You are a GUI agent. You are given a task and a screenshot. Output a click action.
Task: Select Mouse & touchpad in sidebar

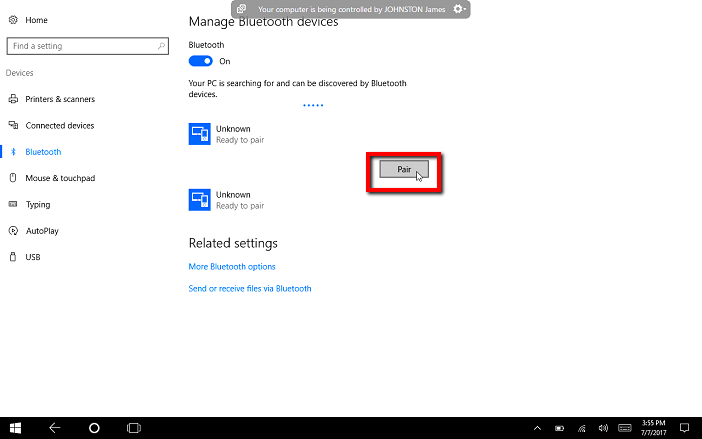pos(59,178)
